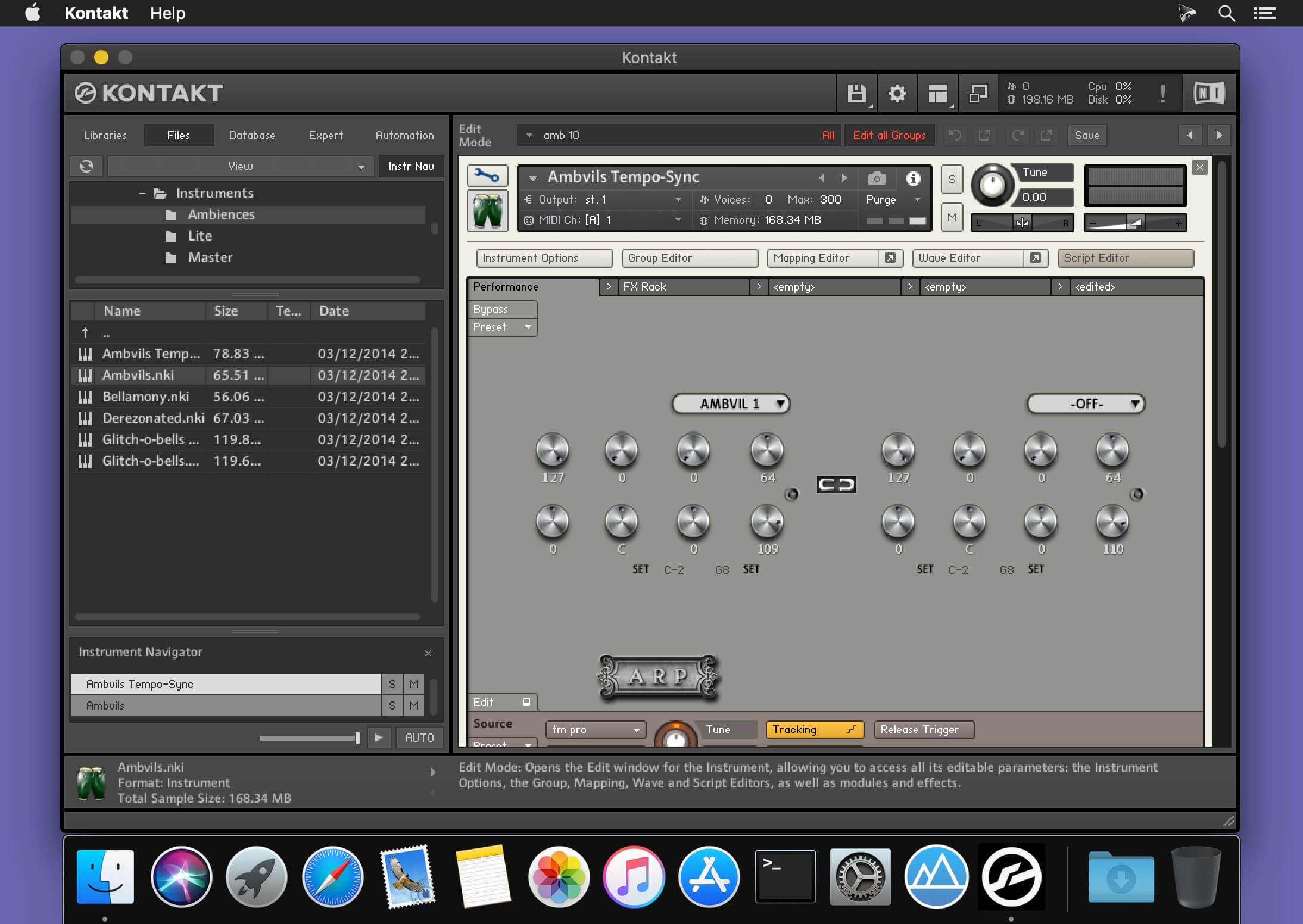Viewport: 1303px width, 924px height.
Task: Solo Ambvils Tempo-Sync in Instrument Navigator
Action: [392, 684]
